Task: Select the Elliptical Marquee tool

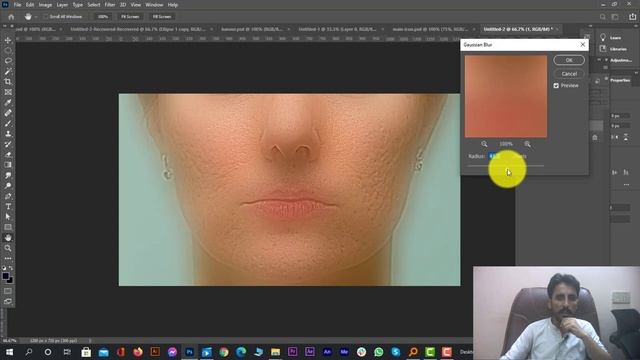Action: point(8,50)
